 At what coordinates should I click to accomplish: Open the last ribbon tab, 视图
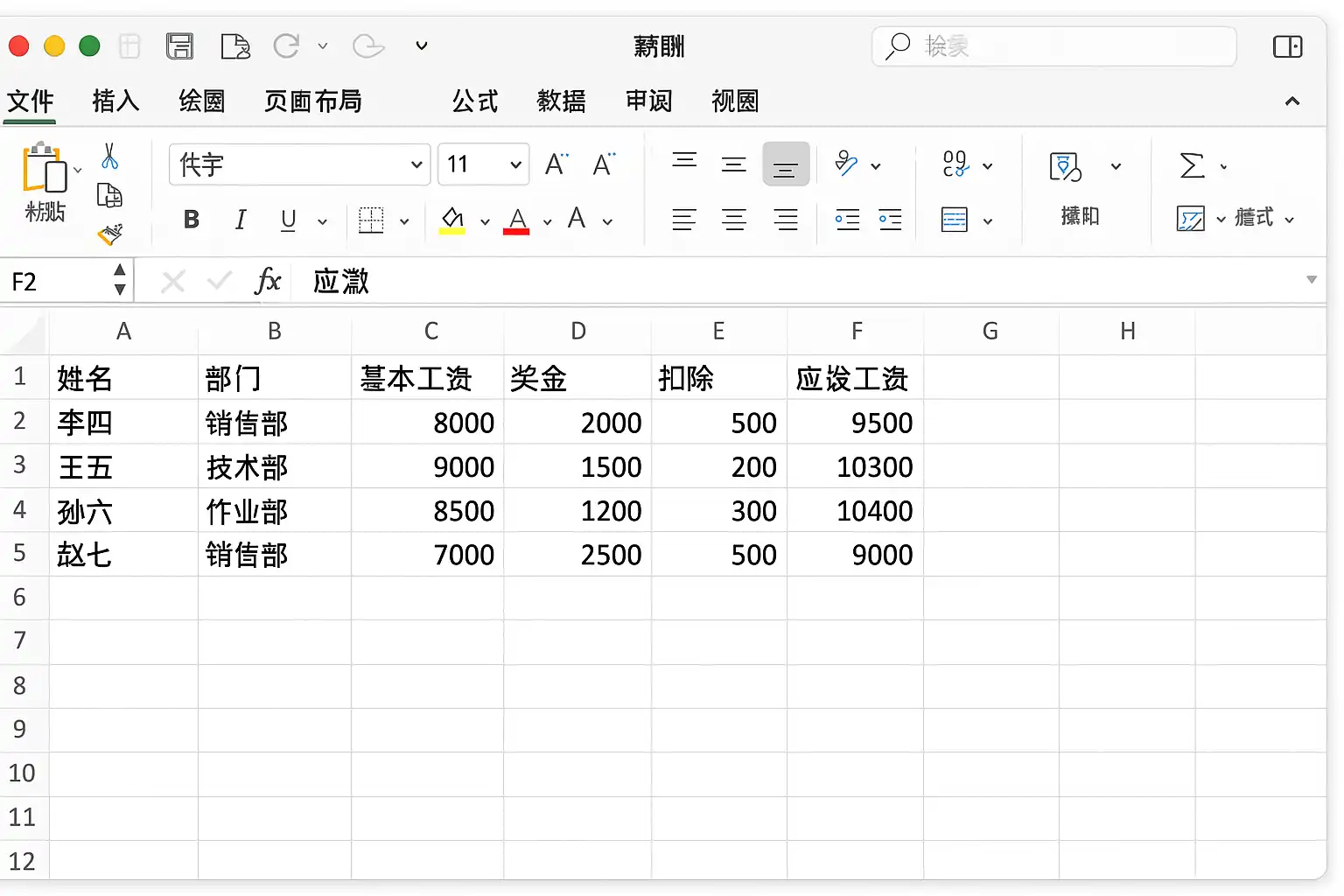pyautogui.click(x=735, y=101)
